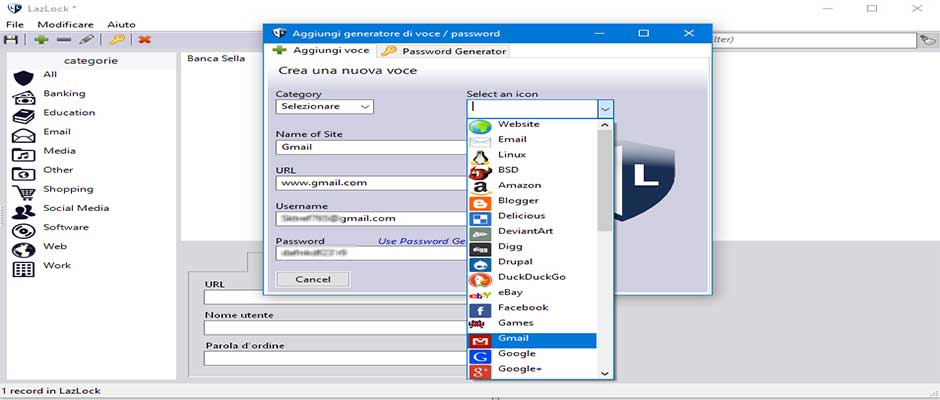This screenshot has width=940, height=400.
Task: Select the All shield category icon
Action: [x=23, y=78]
